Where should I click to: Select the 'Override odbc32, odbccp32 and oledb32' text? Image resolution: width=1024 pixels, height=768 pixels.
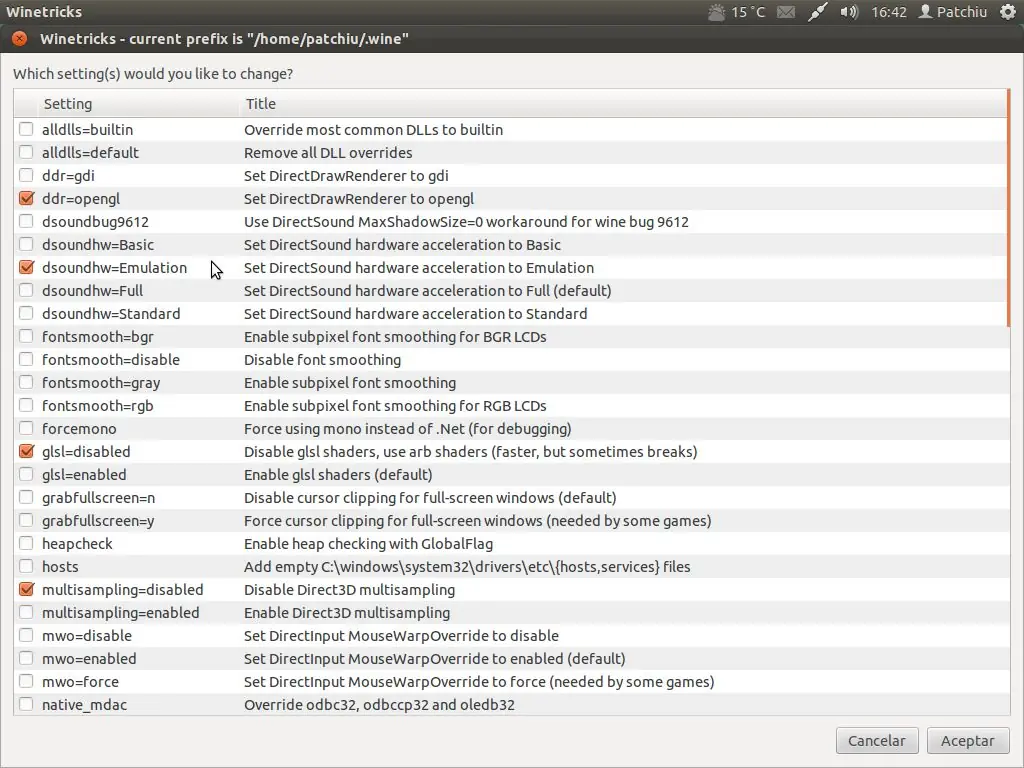pyautogui.click(x=379, y=705)
